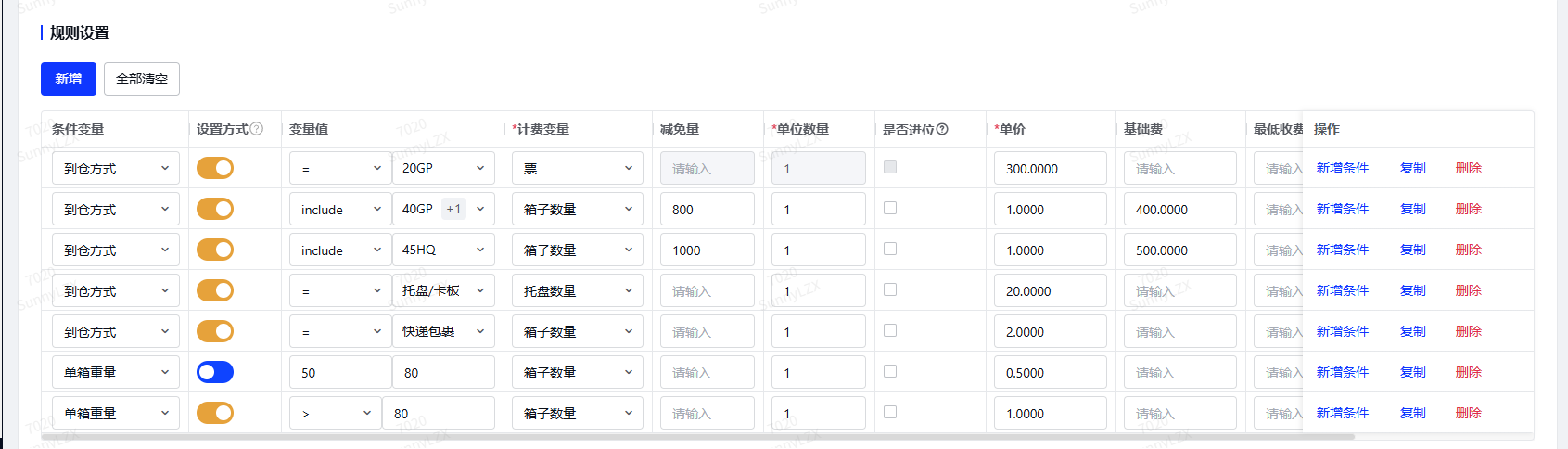Viewport: 1568px width, 449px height.
Task: Click the 单价 field showing 300.0000
Action: click(1051, 168)
